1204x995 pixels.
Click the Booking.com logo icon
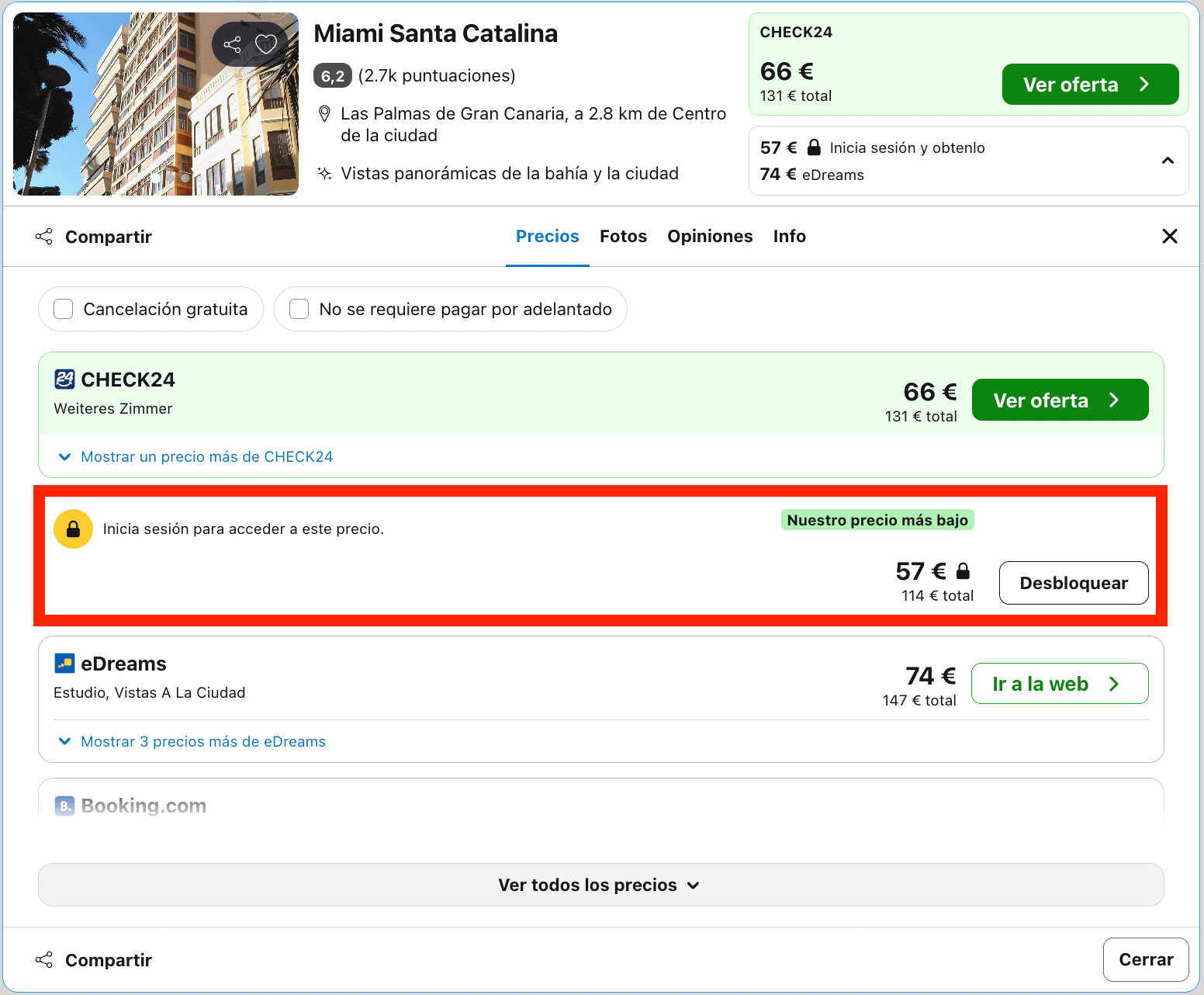click(64, 806)
